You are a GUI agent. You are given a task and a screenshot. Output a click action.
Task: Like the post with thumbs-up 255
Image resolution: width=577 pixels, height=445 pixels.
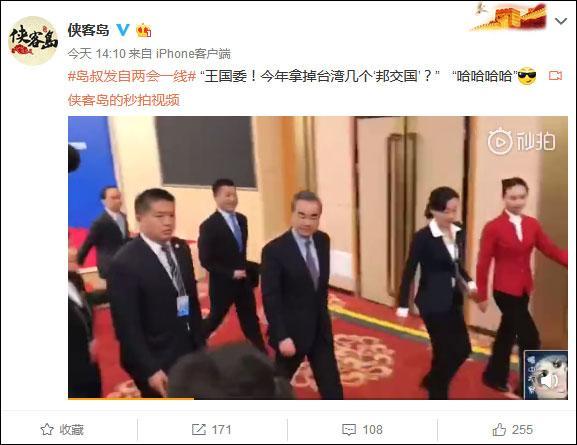point(513,429)
